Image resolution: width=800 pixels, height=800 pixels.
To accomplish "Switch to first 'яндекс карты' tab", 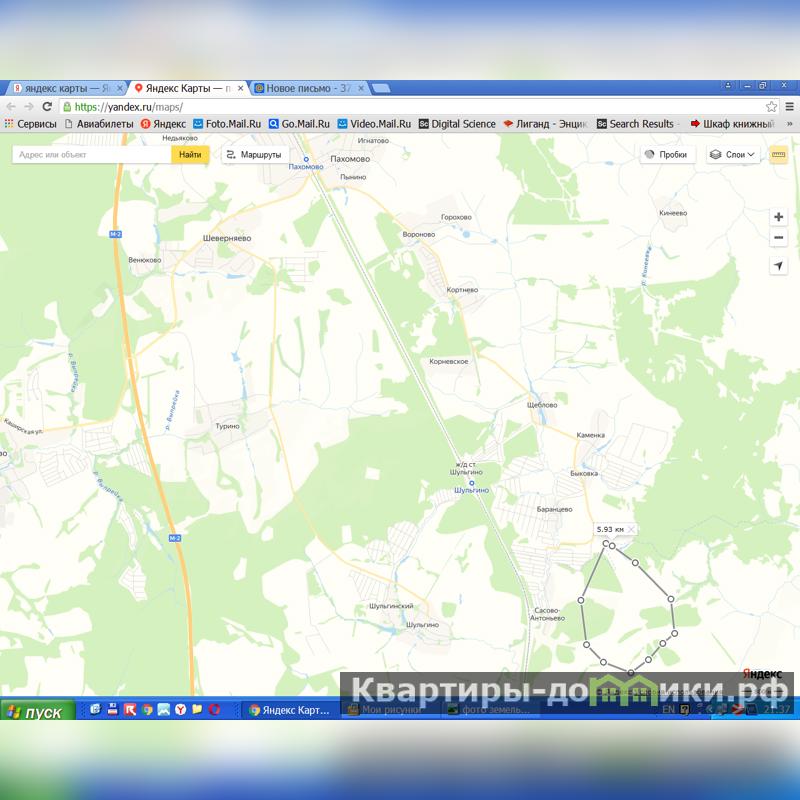I will [62, 88].
